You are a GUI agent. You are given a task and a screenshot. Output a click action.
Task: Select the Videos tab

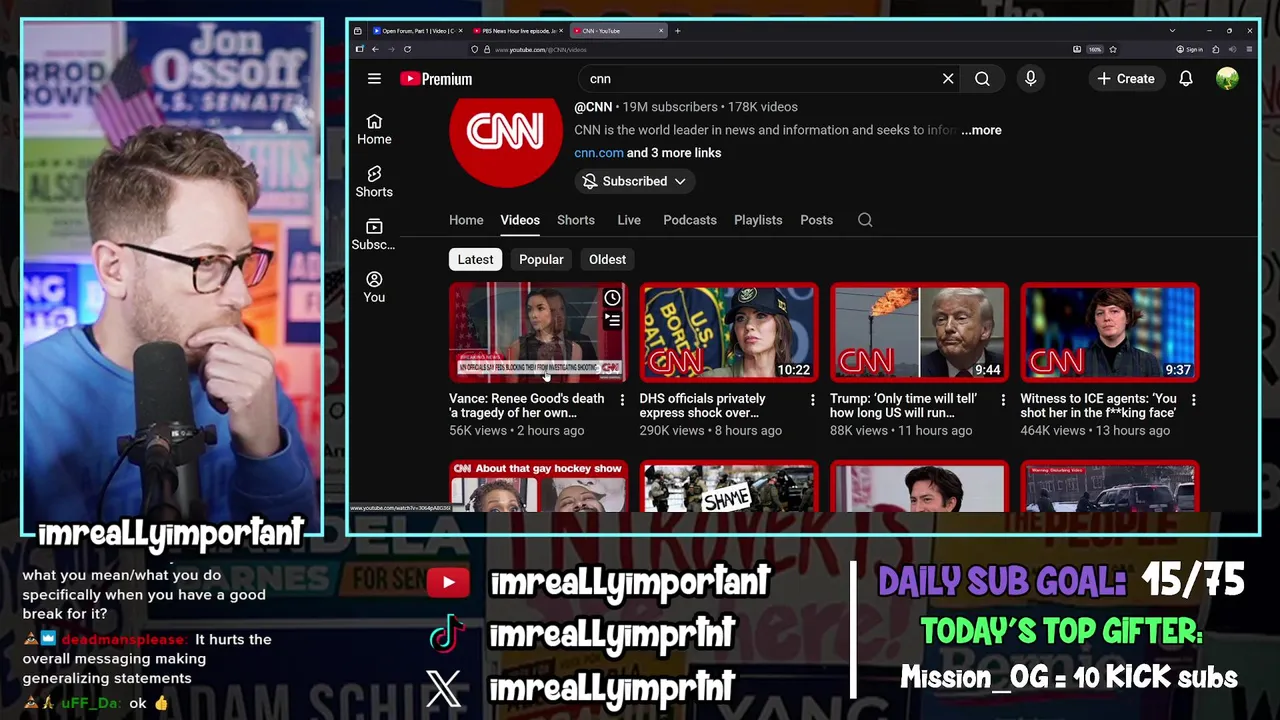pos(520,220)
